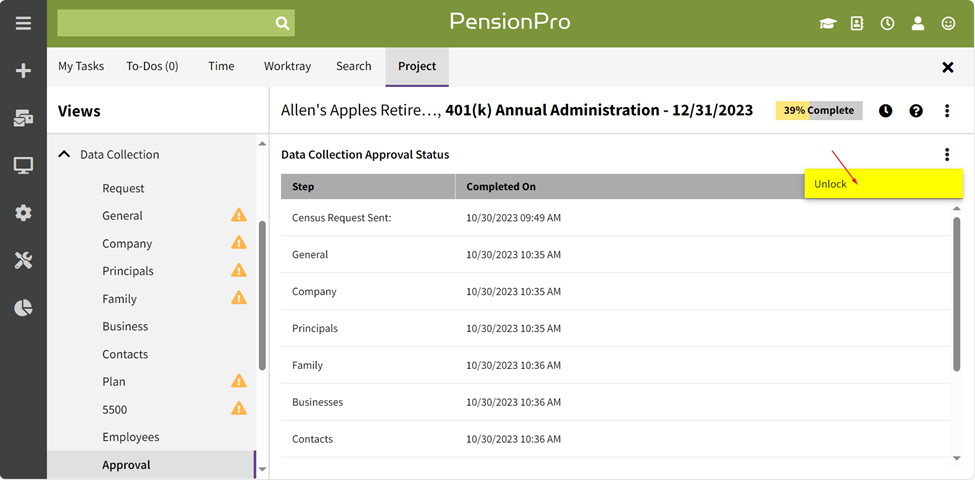975x480 pixels.
Task: Open the address book contacts icon
Action: 857,24
